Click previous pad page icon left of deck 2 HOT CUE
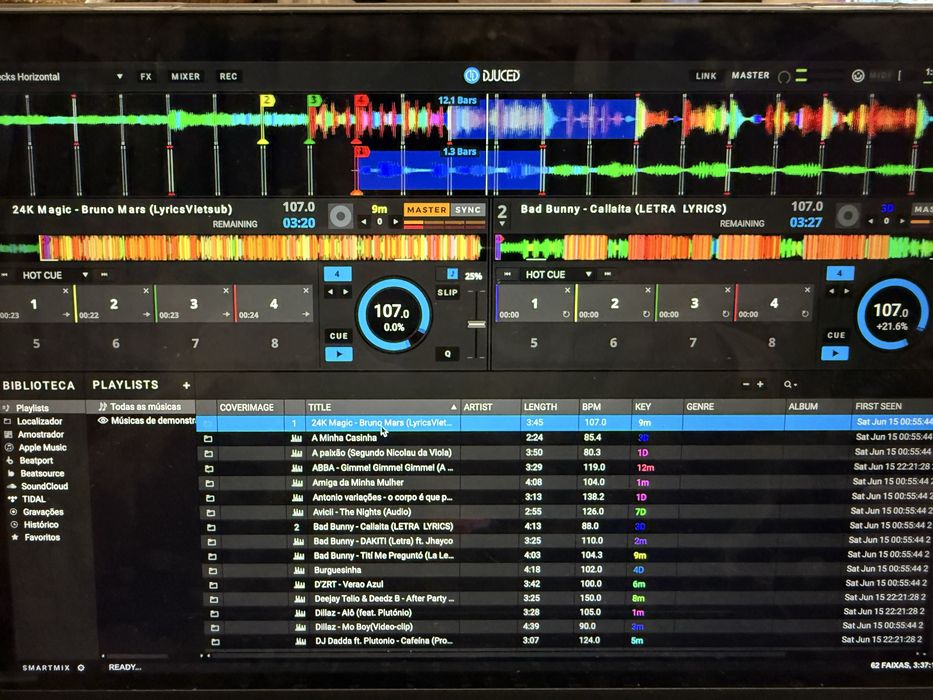The image size is (933, 700). point(508,274)
